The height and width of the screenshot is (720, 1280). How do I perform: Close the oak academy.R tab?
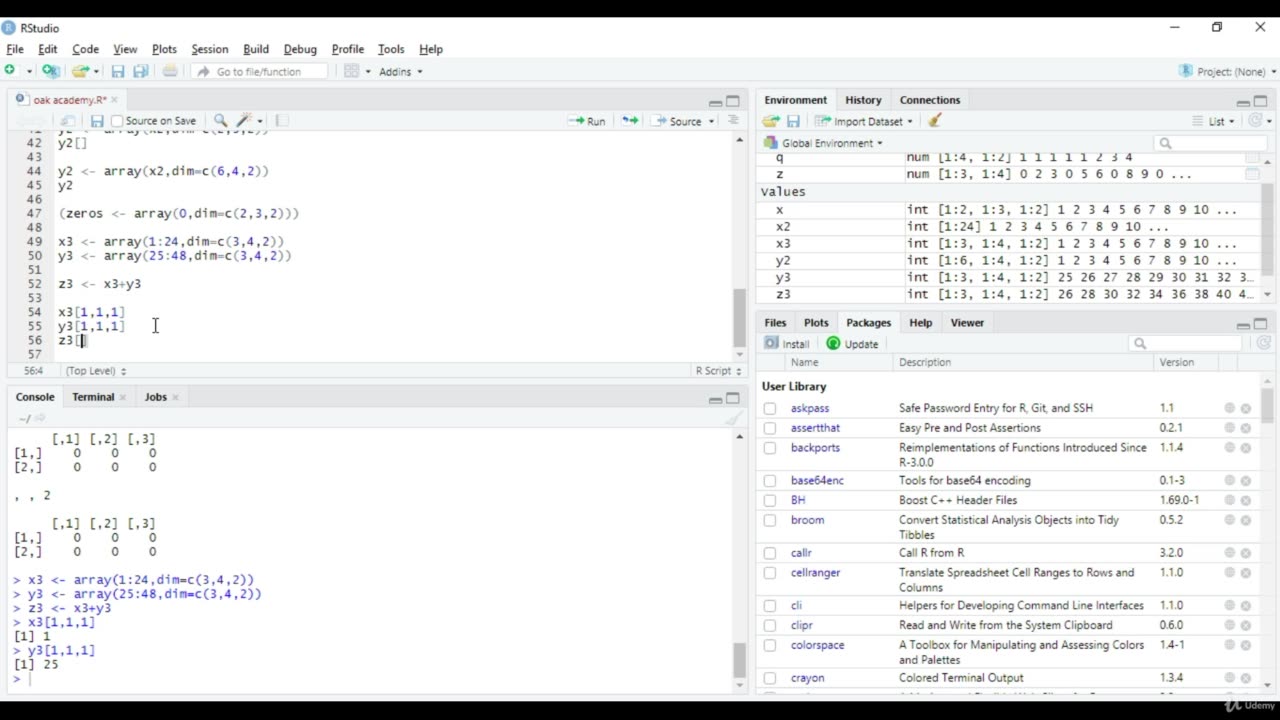114,100
